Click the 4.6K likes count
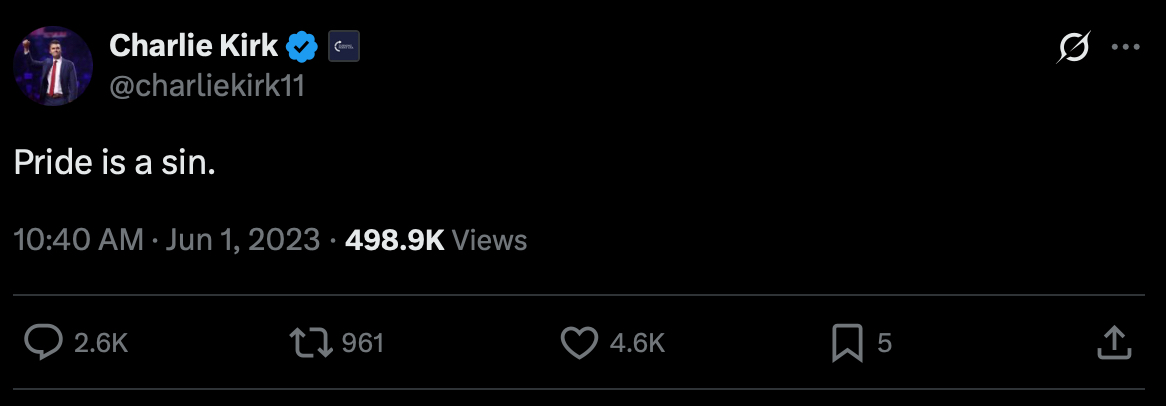Image resolution: width=1166 pixels, height=406 pixels. click(x=637, y=343)
